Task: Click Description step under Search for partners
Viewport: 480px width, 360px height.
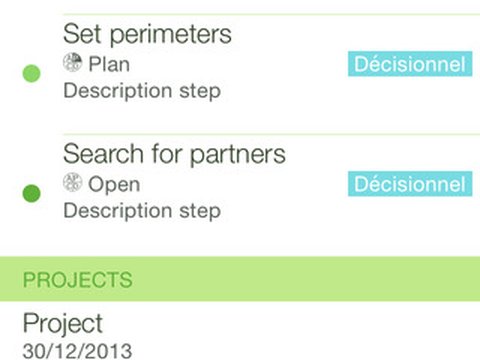Action: 142,211
